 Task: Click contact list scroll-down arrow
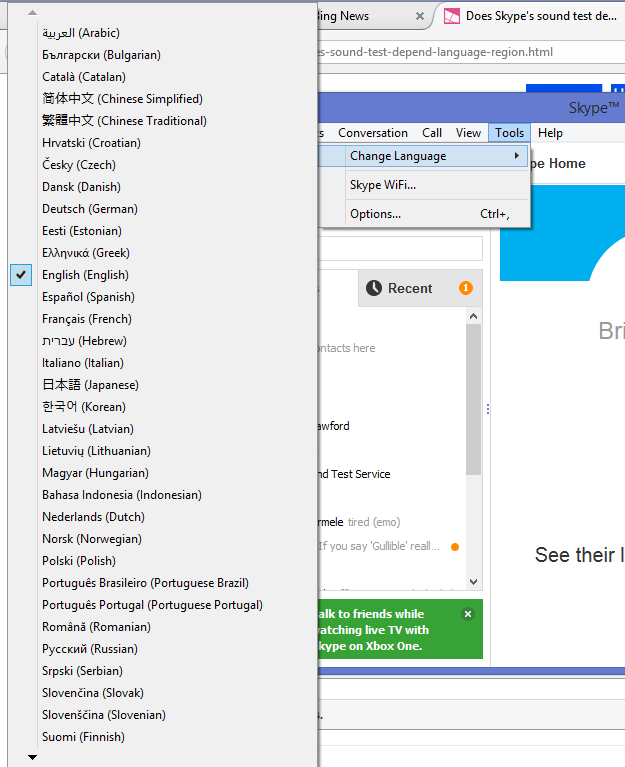coord(473,582)
